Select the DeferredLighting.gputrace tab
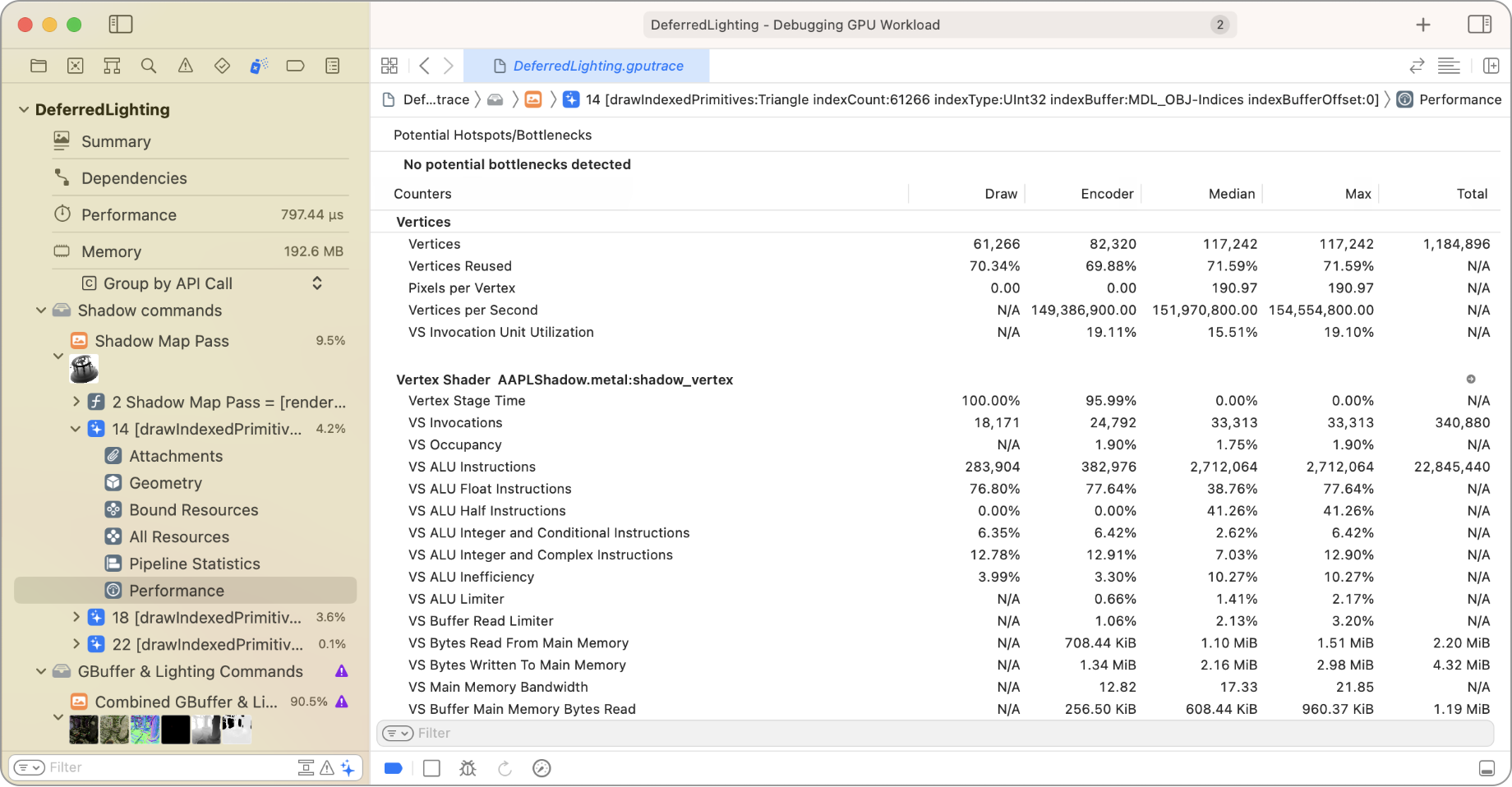Screen dimensions: 1512x787 click(587, 66)
